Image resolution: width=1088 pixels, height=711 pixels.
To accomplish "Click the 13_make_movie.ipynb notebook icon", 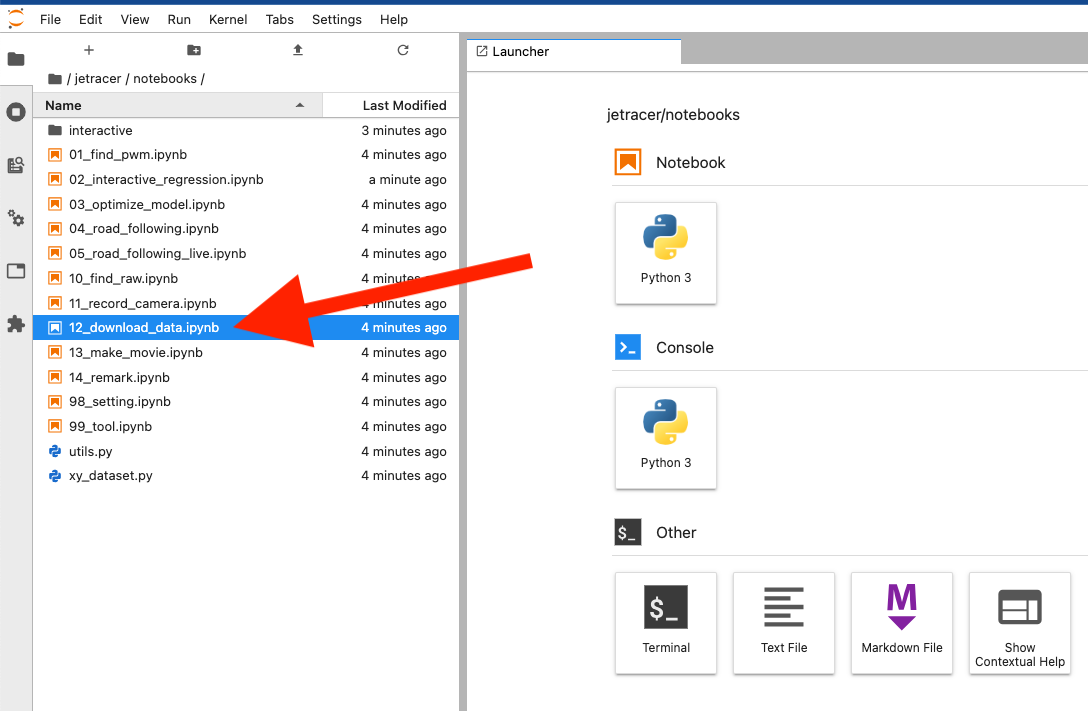I will pyautogui.click(x=55, y=352).
